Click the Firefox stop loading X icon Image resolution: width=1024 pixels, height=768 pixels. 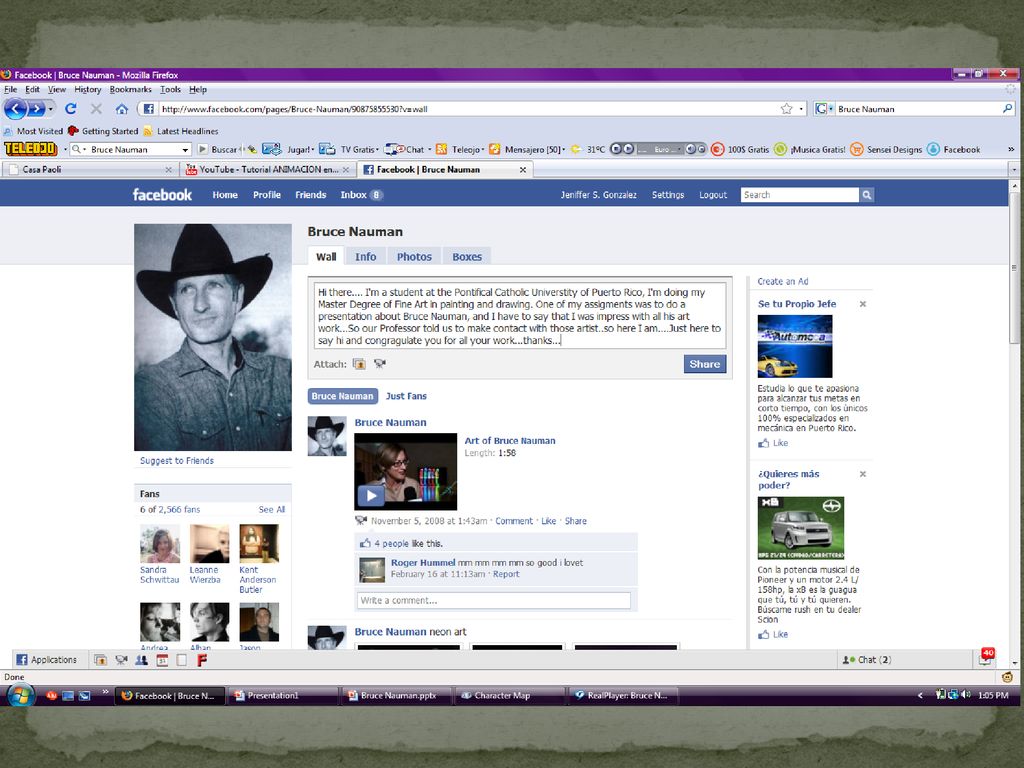(96, 109)
